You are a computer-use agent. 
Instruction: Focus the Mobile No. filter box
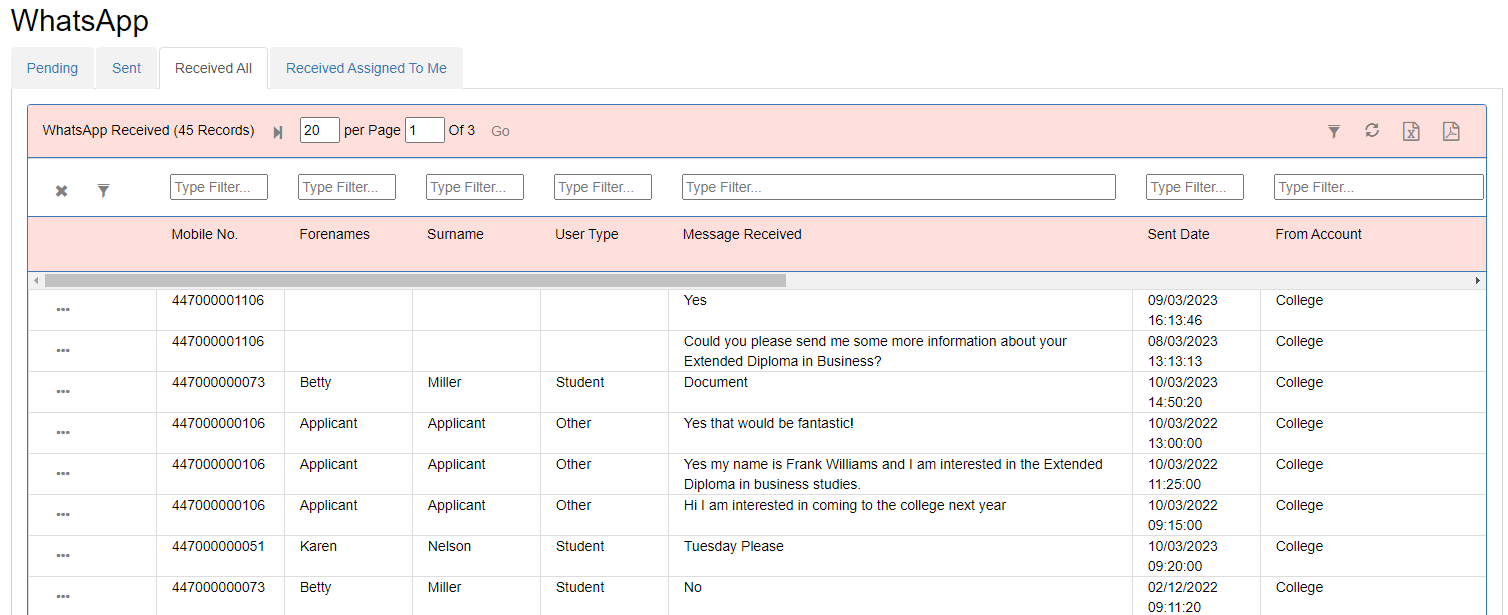click(219, 187)
